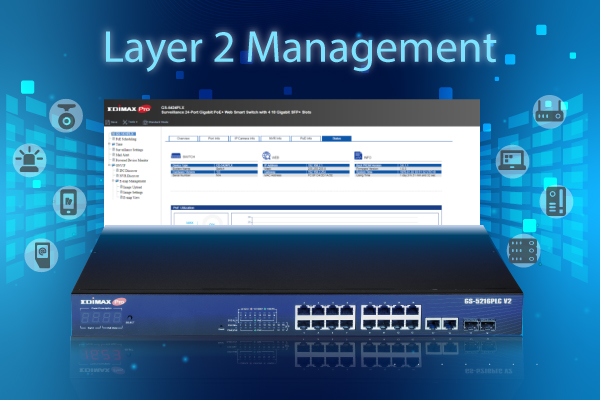Open the IP Camera Info tab
Image resolution: width=600 pixels, height=400 pixels.
[x=245, y=139]
